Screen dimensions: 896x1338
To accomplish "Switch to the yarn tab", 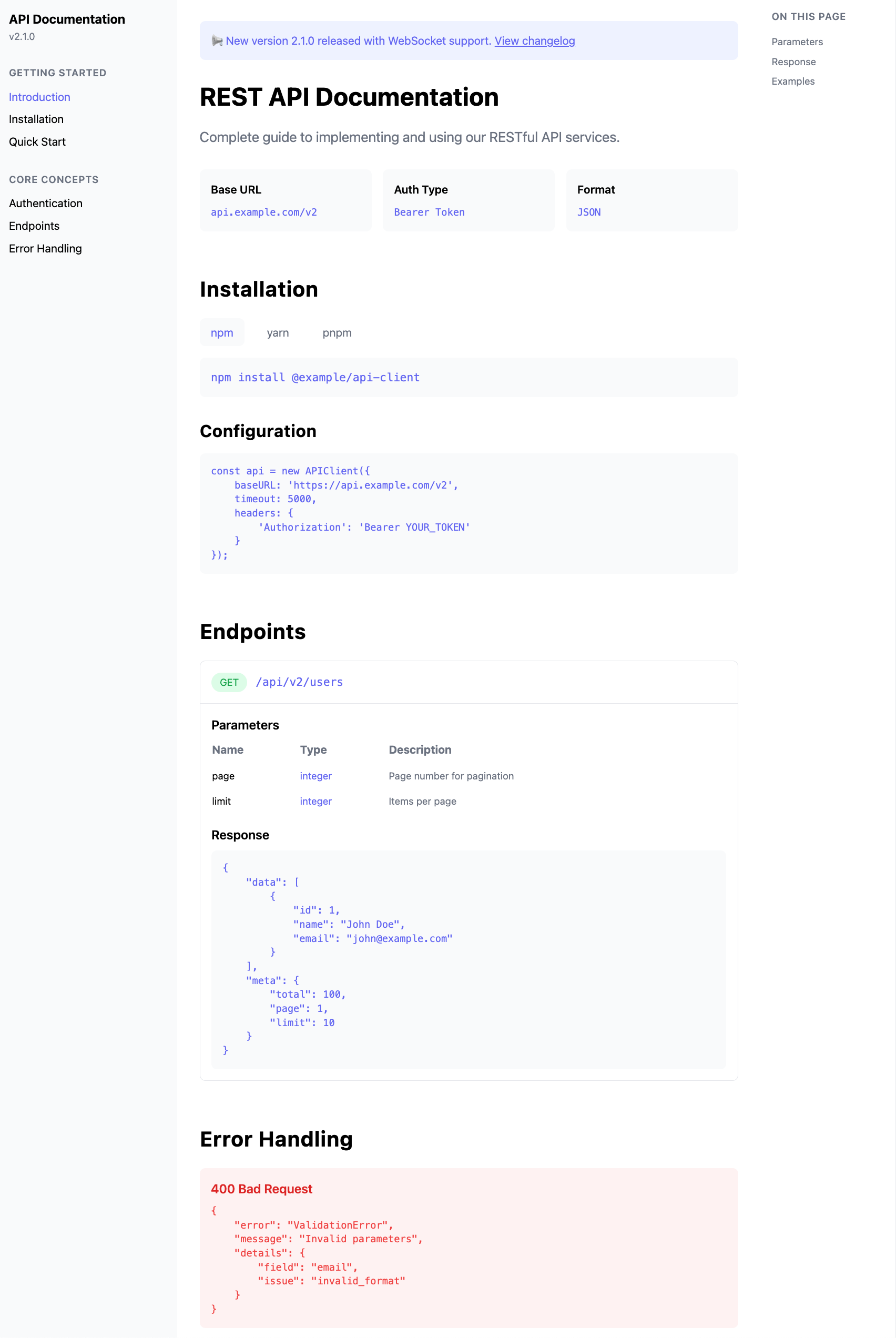I will tap(278, 332).
